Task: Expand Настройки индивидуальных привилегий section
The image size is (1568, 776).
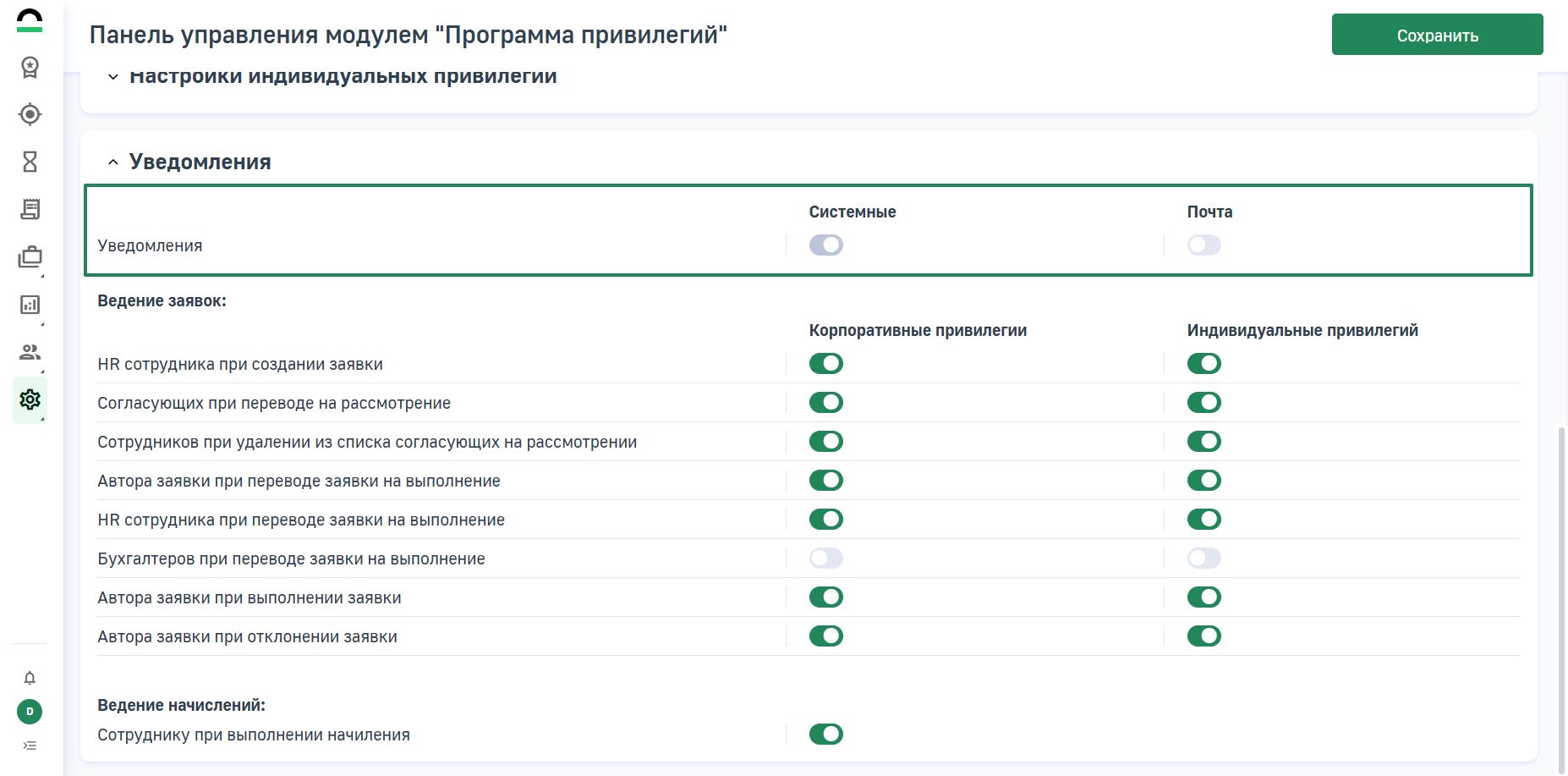Action: pos(112,77)
